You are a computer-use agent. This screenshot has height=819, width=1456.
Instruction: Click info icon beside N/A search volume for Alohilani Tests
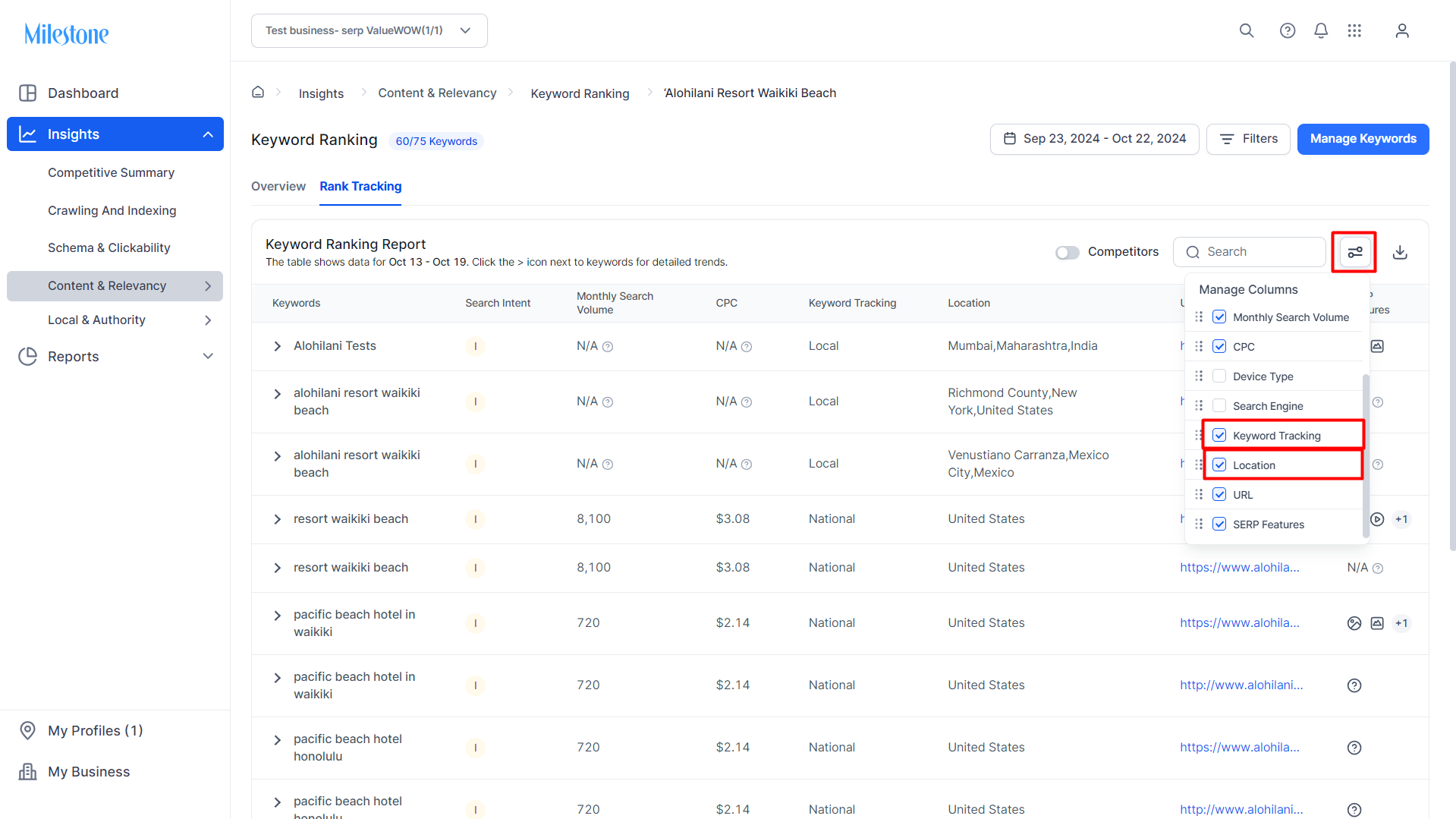click(x=608, y=347)
